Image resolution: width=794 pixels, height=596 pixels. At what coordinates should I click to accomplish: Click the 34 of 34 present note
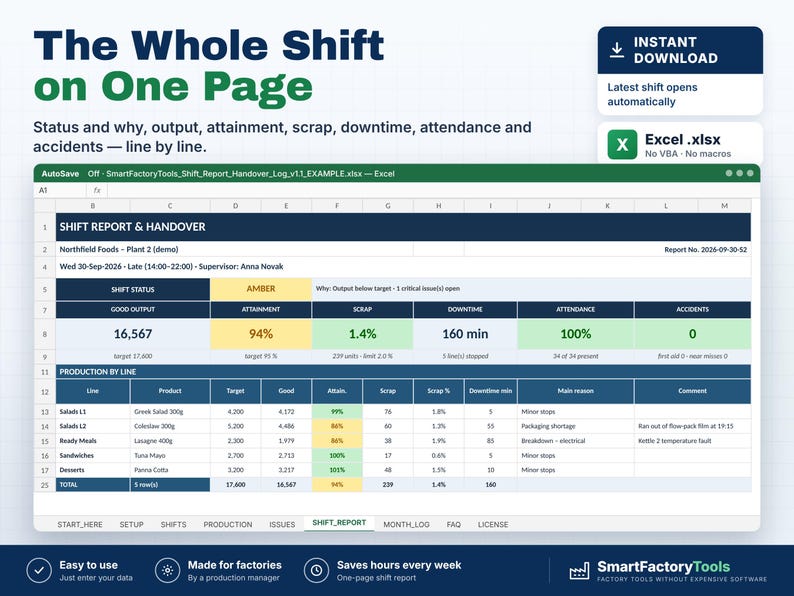click(x=576, y=356)
